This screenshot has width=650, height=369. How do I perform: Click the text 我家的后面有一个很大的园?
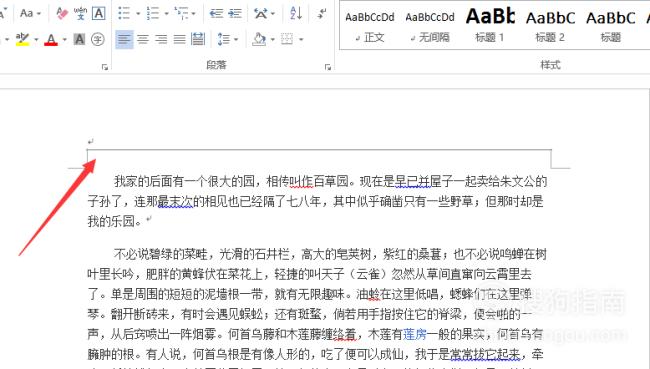coord(184,181)
